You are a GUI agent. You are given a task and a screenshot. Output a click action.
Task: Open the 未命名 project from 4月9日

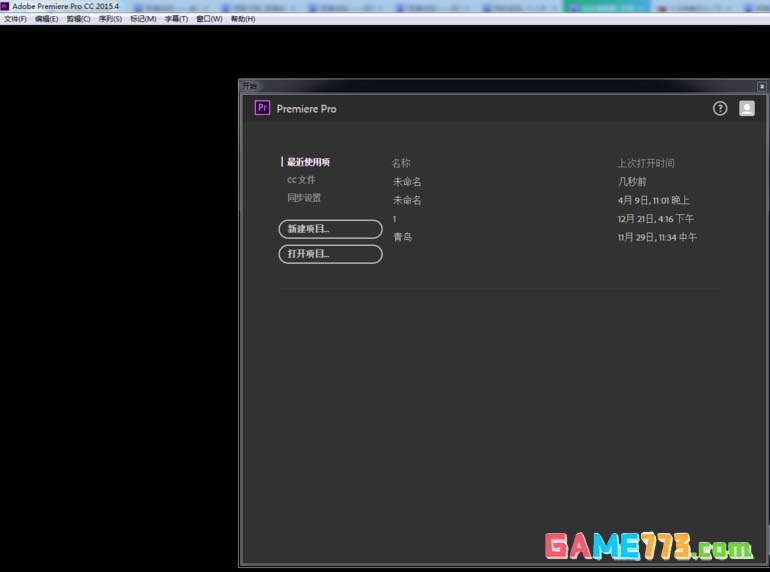point(407,200)
